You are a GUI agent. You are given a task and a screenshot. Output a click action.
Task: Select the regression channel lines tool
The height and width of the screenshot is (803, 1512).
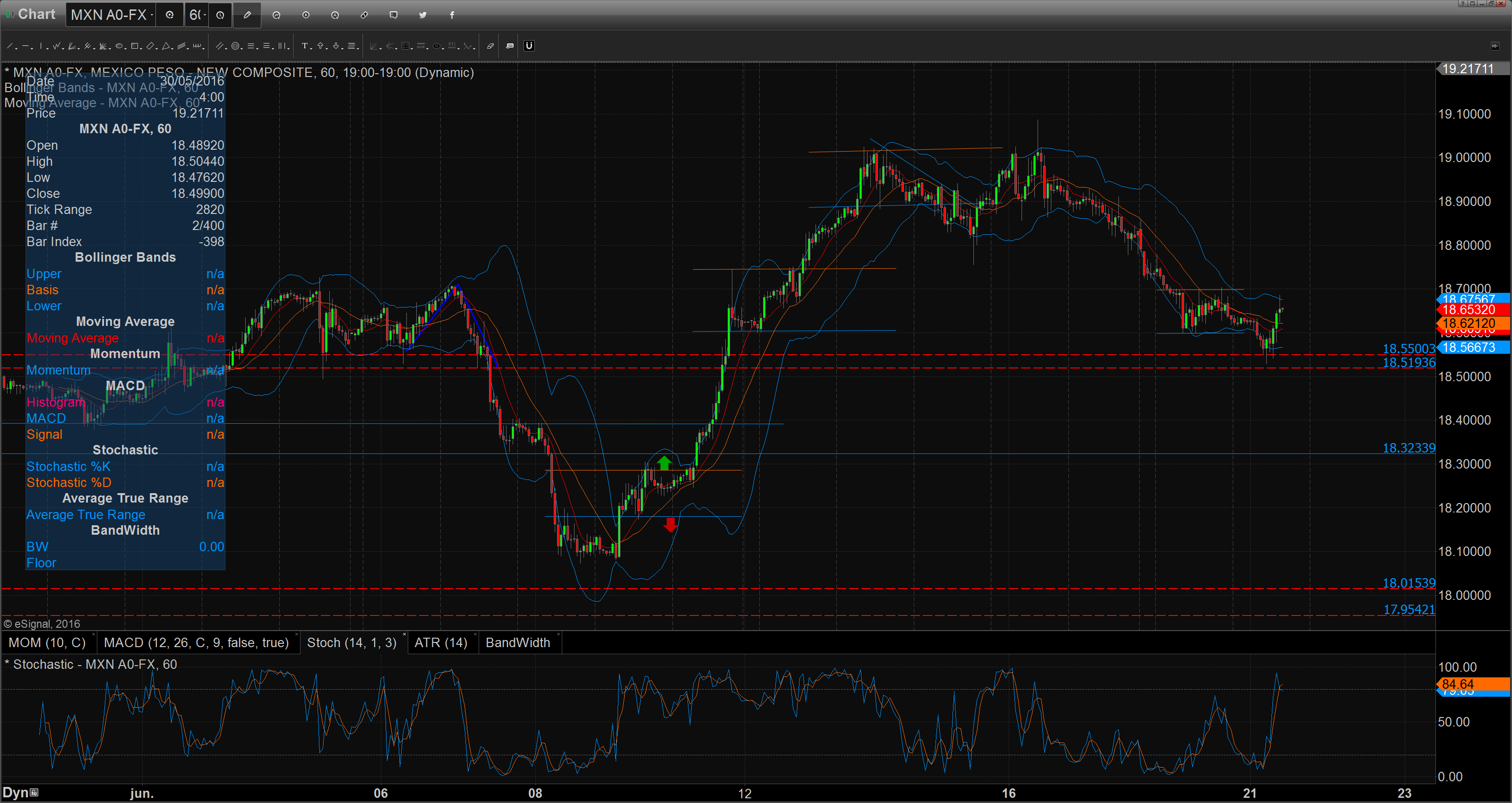181,46
